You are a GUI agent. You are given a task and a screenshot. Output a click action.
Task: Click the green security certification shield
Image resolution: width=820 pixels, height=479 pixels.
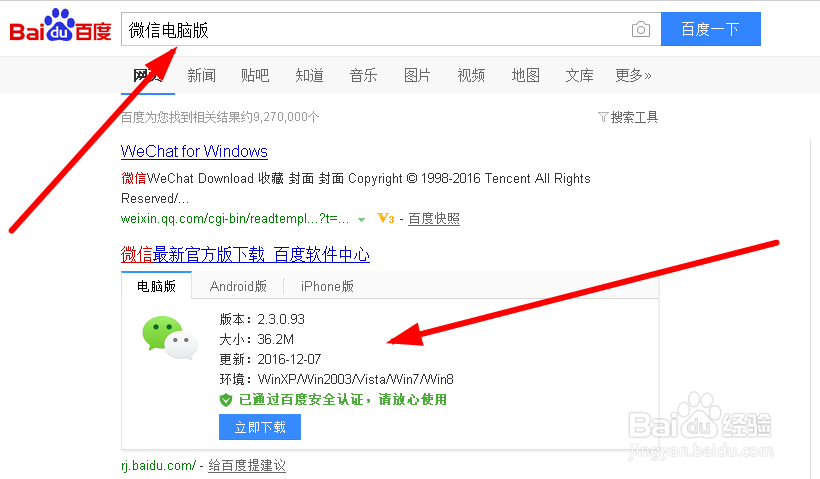[225, 400]
